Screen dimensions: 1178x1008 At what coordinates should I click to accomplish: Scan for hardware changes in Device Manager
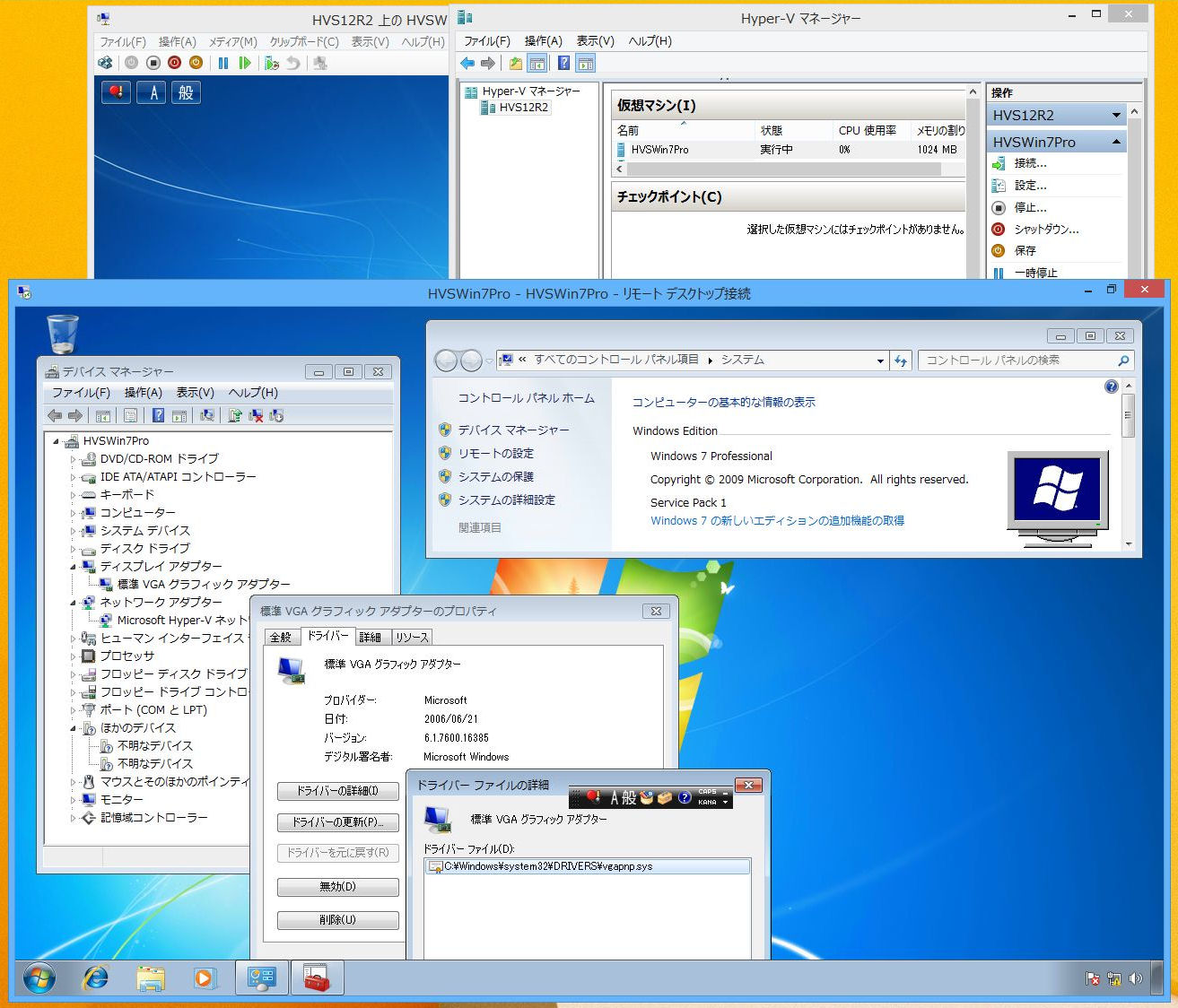click(207, 416)
